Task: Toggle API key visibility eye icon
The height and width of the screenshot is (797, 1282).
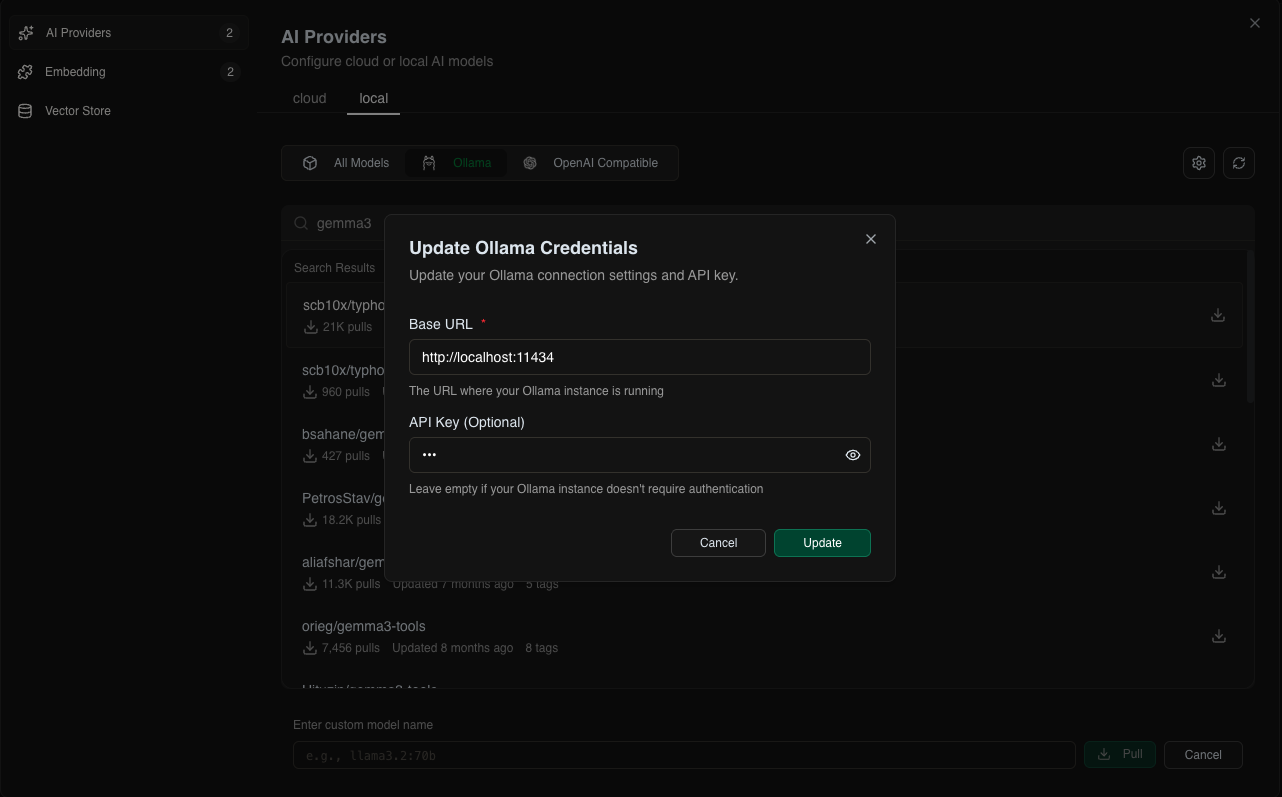Action: point(853,455)
